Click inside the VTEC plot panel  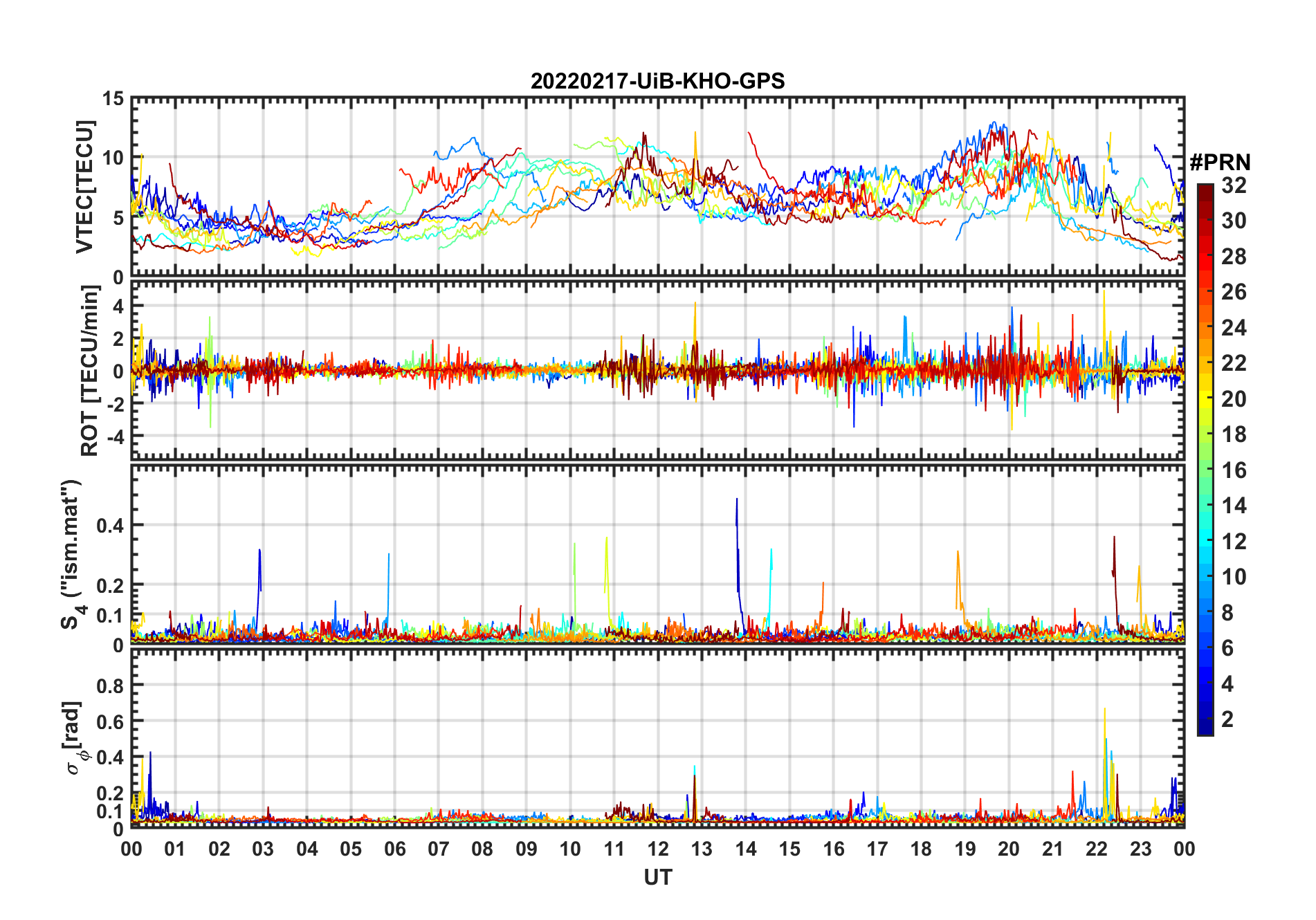[658, 187]
